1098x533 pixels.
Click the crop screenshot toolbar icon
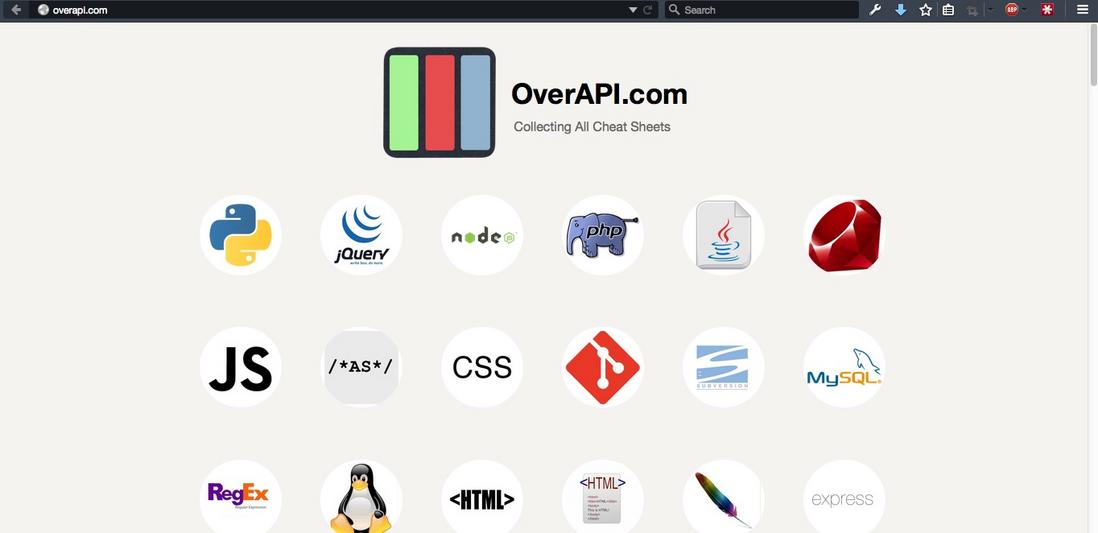972,10
